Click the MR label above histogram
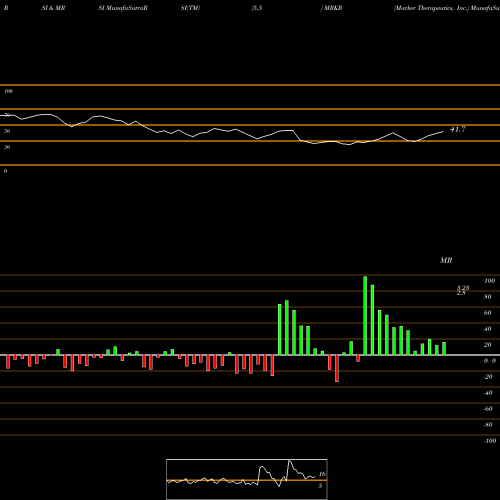The image size is (500, 500). pos(446,260)
